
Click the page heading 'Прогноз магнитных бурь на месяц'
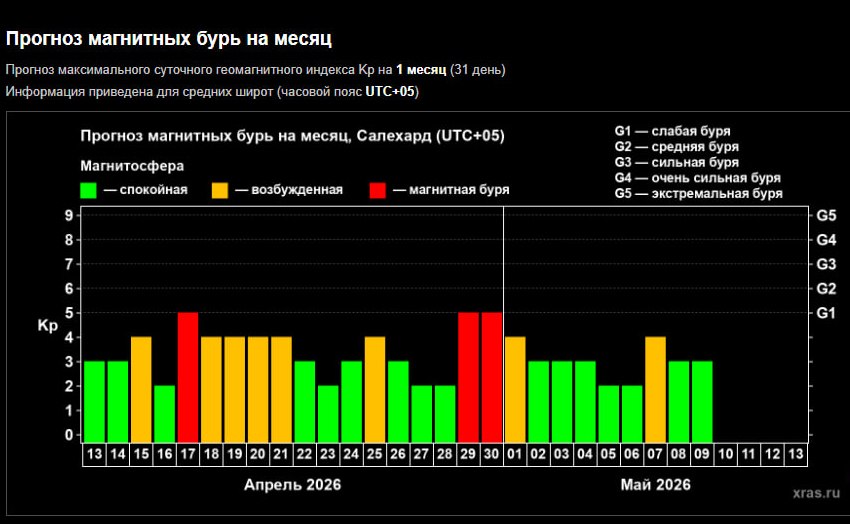(169, 39)
